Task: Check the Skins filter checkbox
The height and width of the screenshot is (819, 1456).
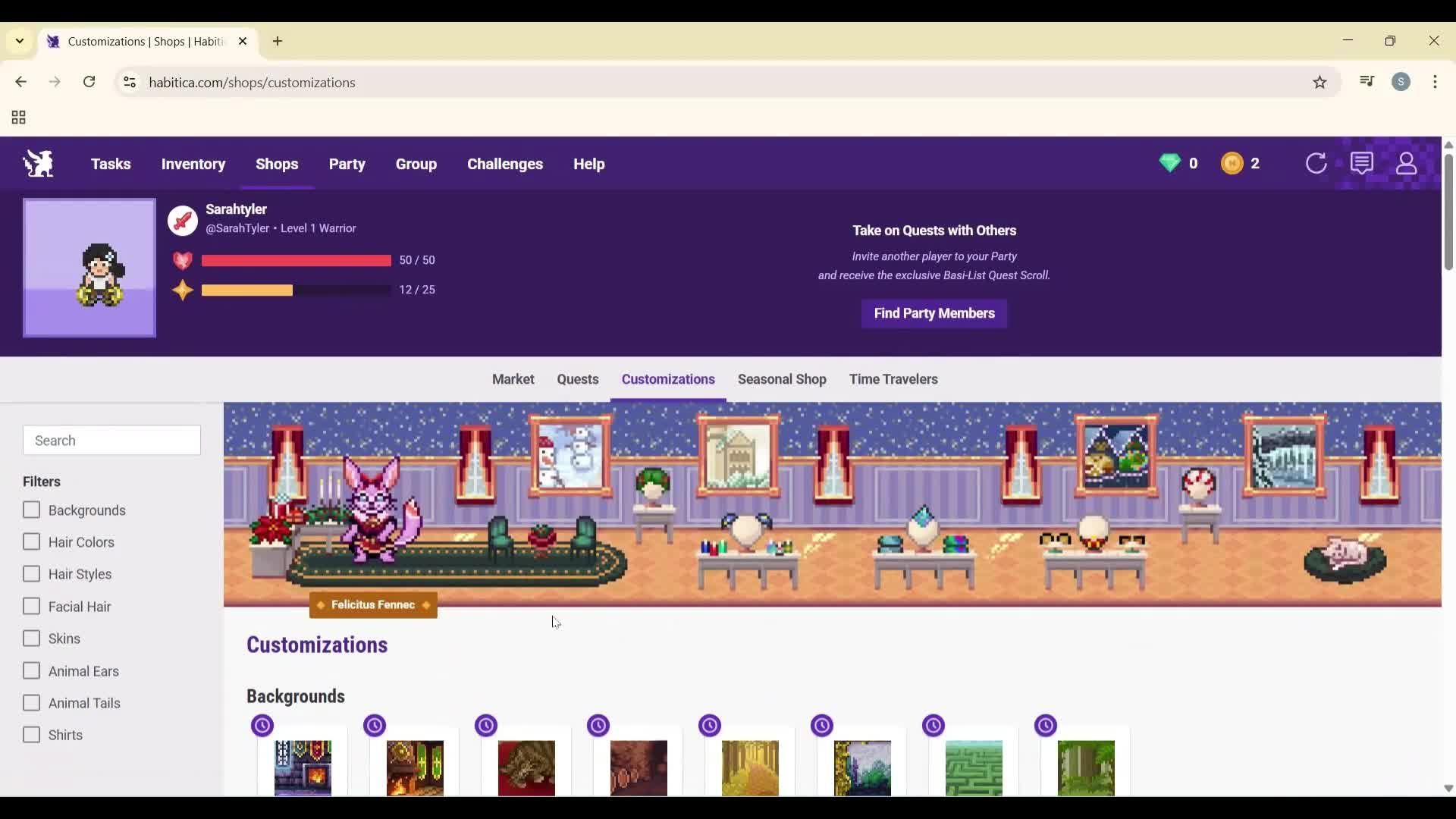Action: (x=32, y=638)
